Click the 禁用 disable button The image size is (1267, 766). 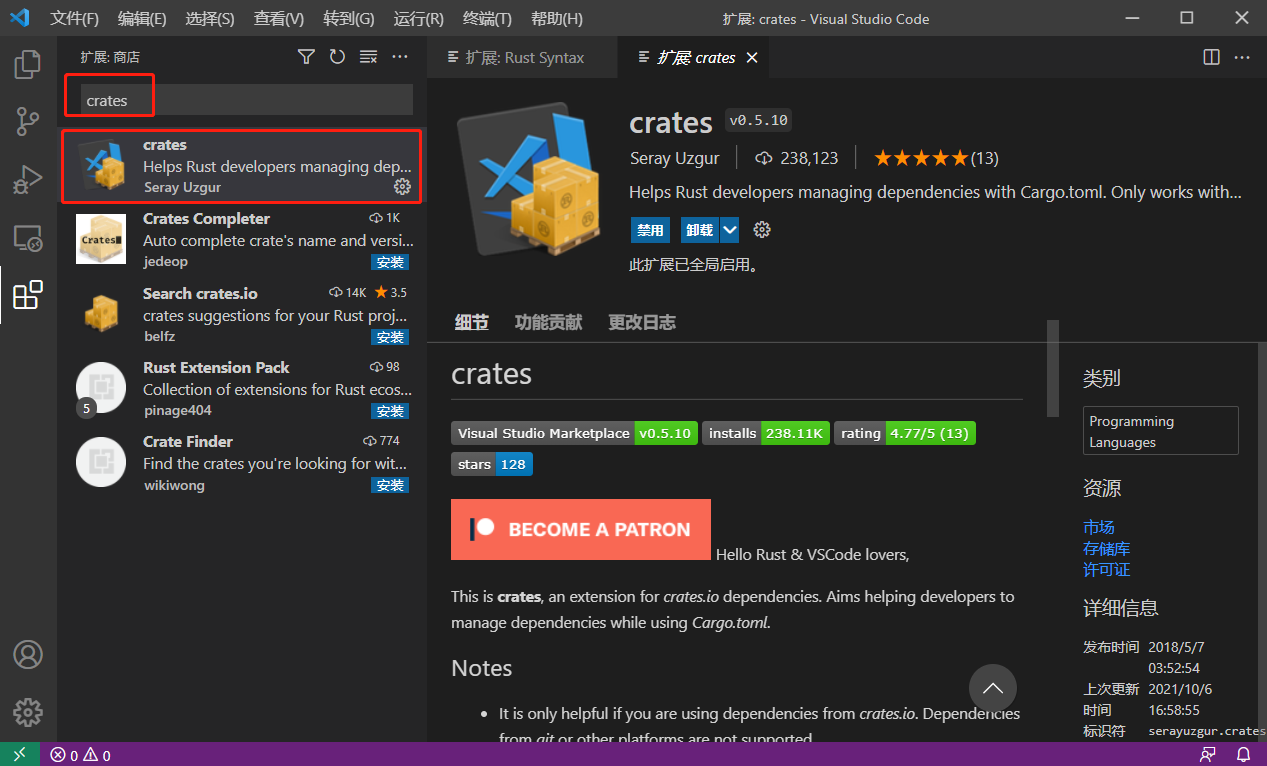[x=650, y=230]
